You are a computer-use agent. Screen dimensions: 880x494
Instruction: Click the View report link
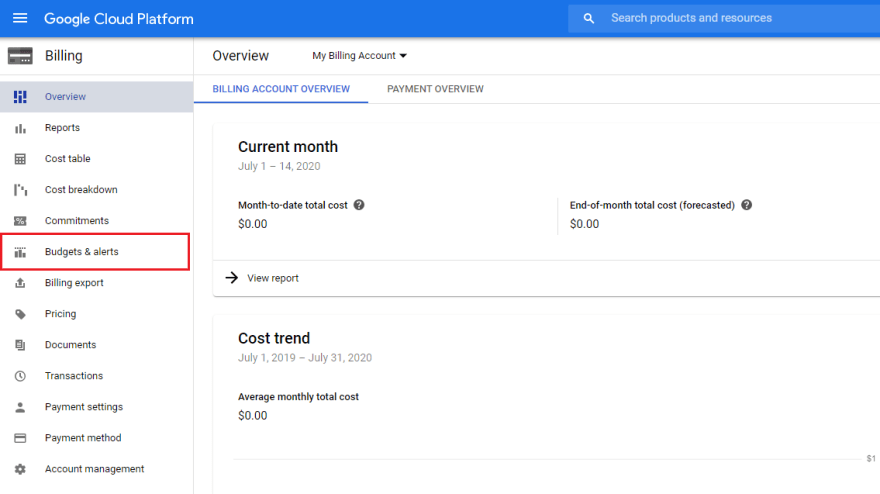coord(273,278)
